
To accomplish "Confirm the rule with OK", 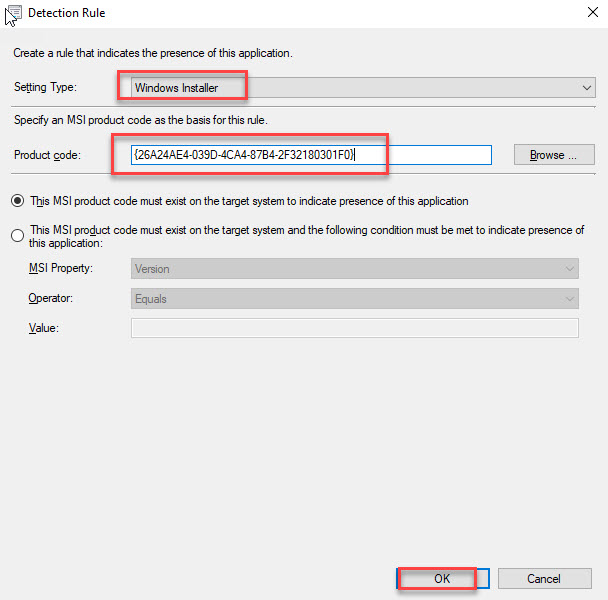I will tap(442, 578).
